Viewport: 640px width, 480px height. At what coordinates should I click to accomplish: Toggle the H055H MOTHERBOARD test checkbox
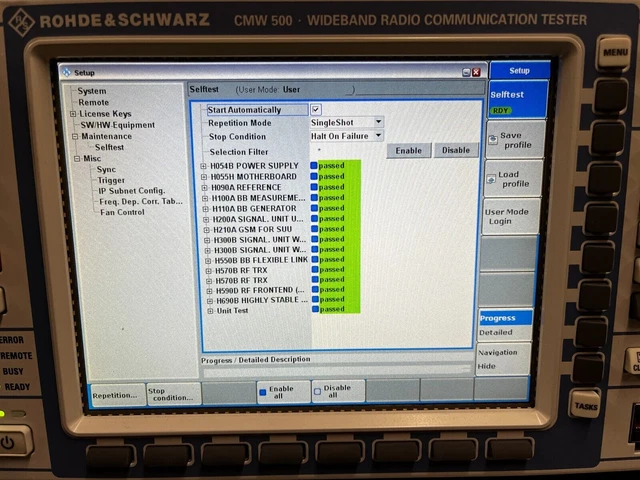(x=314, y=176)
